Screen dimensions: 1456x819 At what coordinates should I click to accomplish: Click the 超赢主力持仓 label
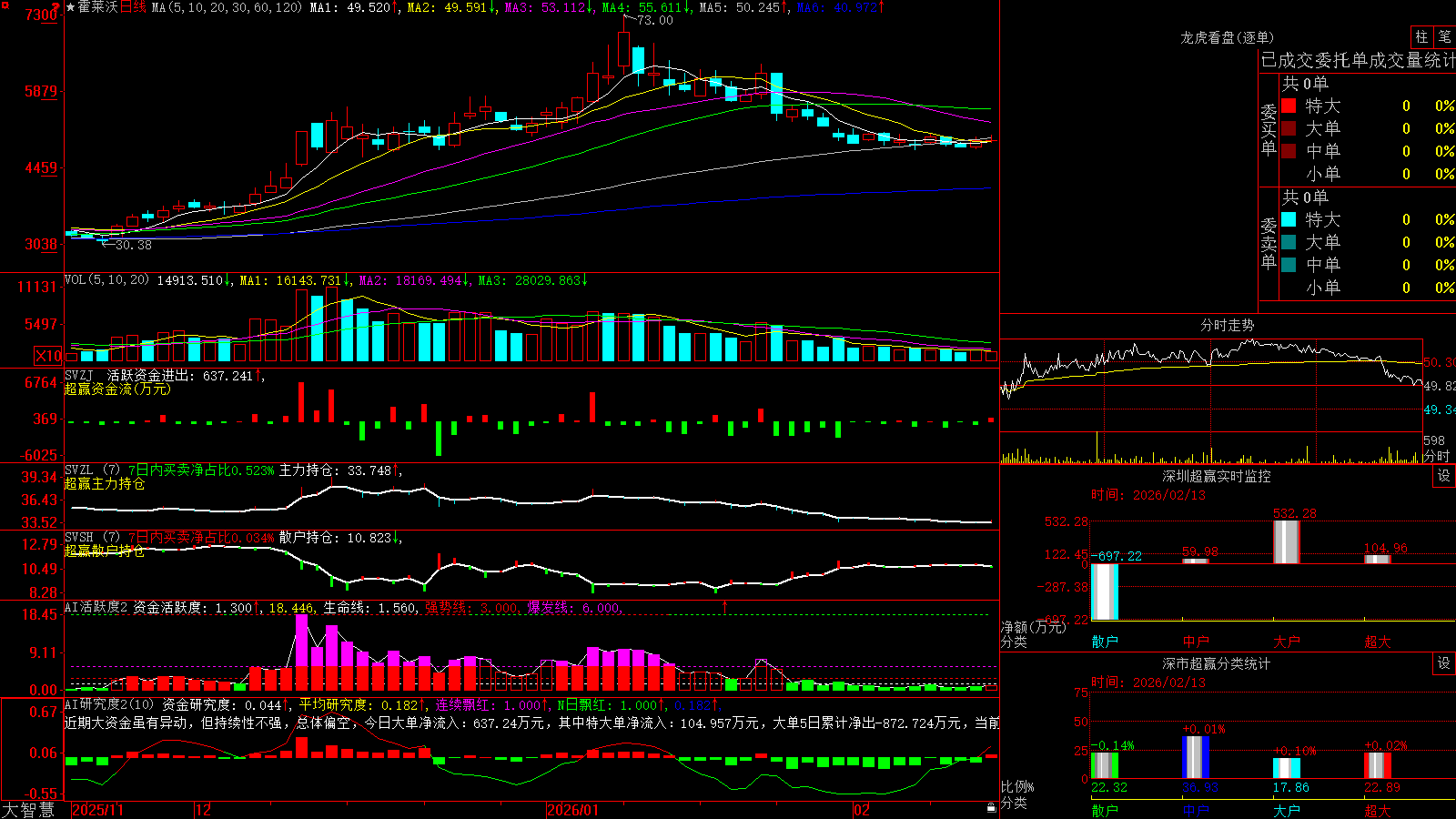[x=105, y=484]
